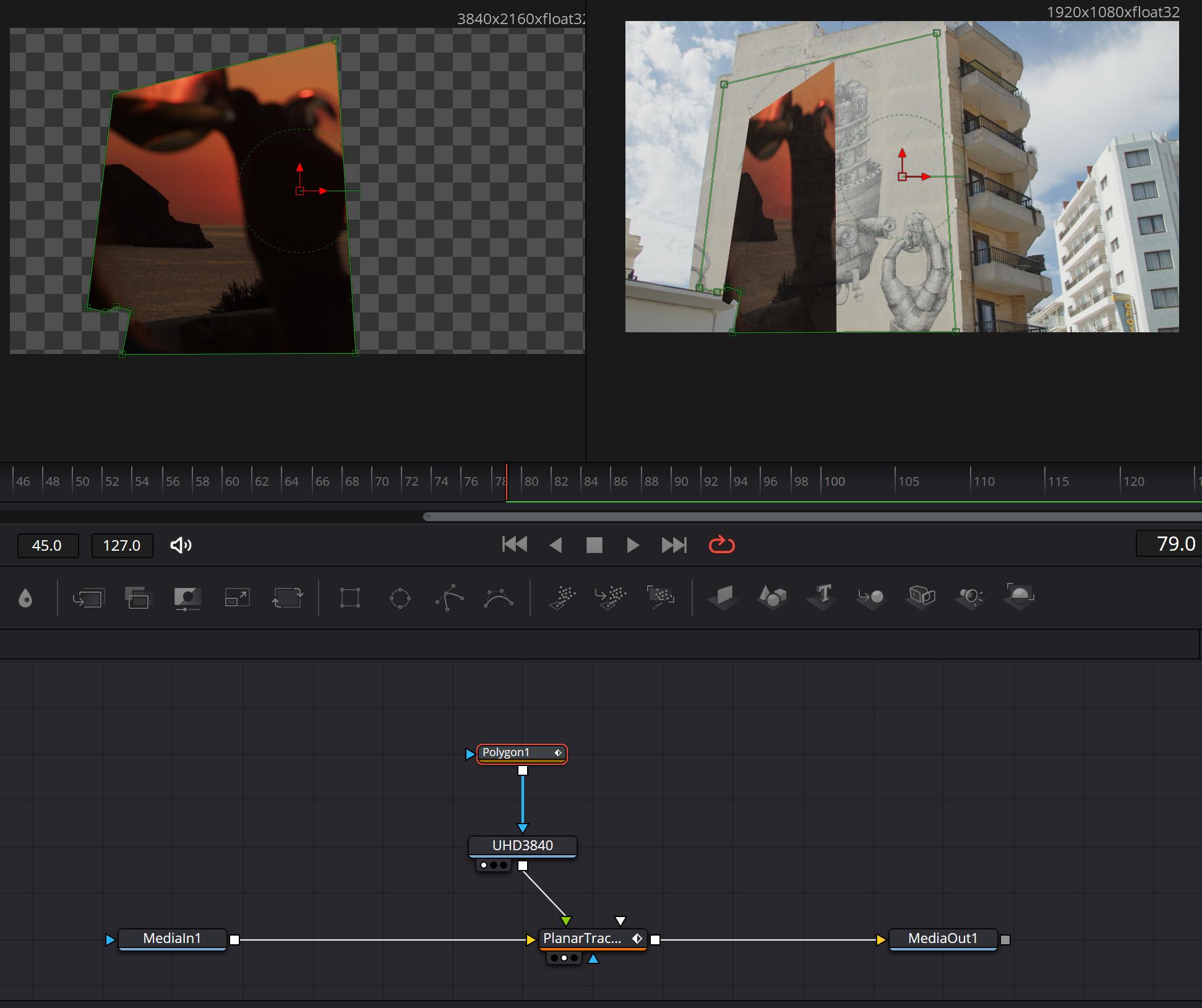
Task: Select the MediaOut1 node
Action: (x=943, y=939)
